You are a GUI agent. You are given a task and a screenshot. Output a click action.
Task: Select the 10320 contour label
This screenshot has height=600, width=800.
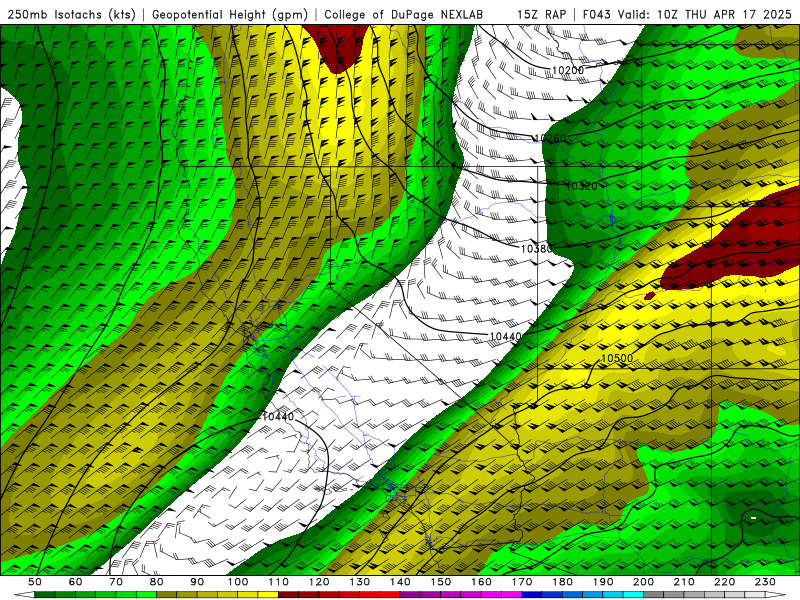click(582, 186)
